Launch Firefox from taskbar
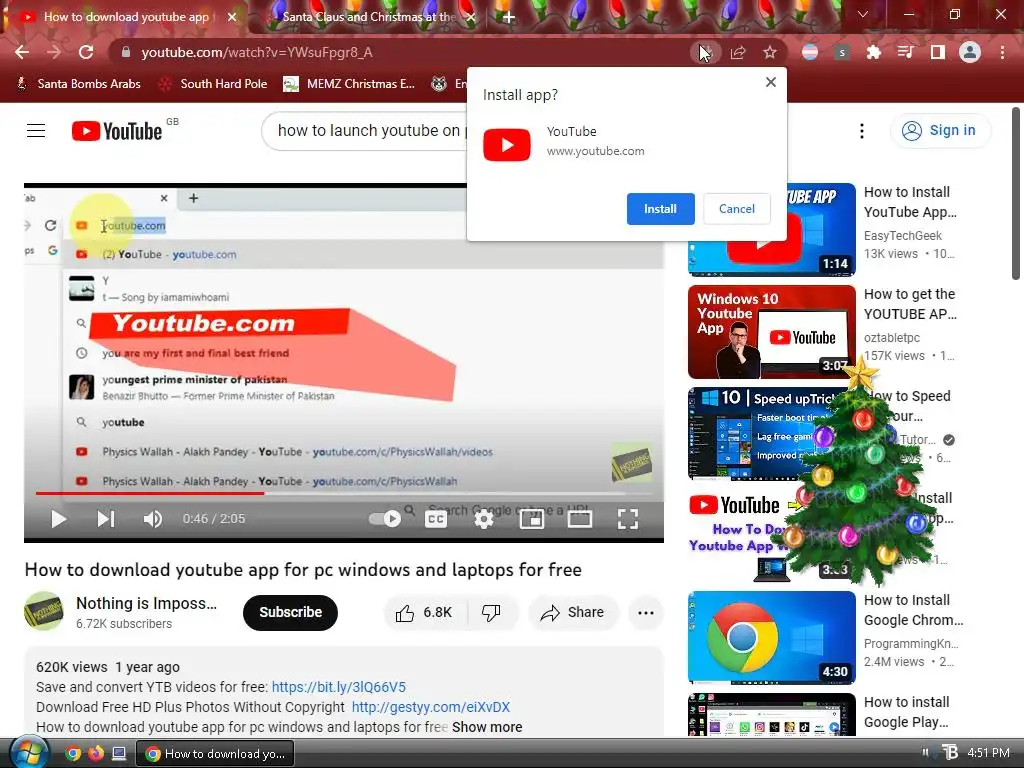The image size is (1024, 768). (95, 754)
